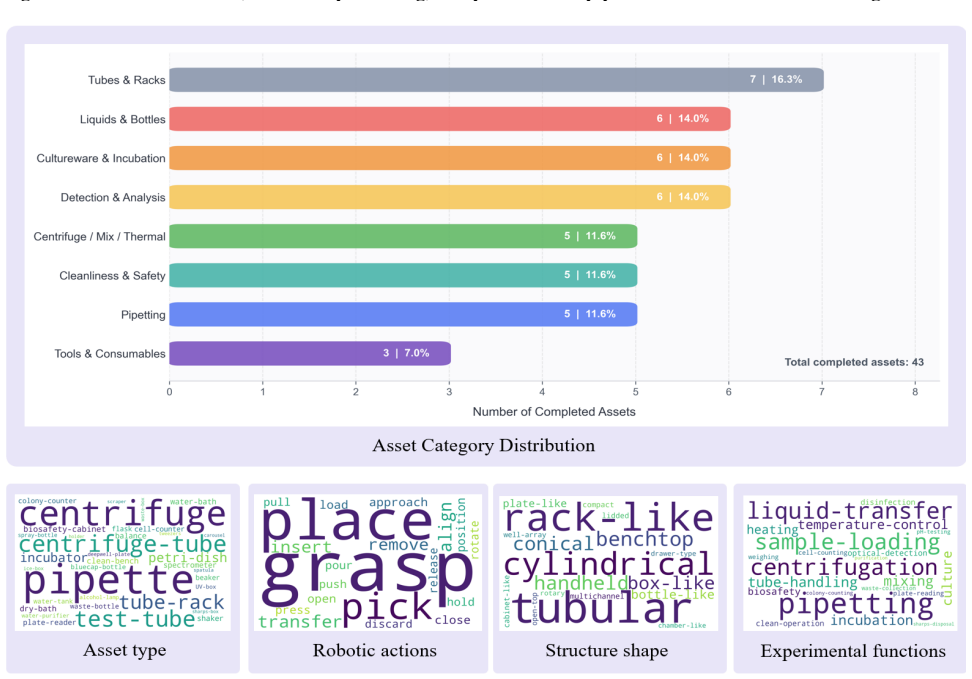Click the 'Total completed assets: 43' label
The image size is (972, 679).
[x=854, y=362]
